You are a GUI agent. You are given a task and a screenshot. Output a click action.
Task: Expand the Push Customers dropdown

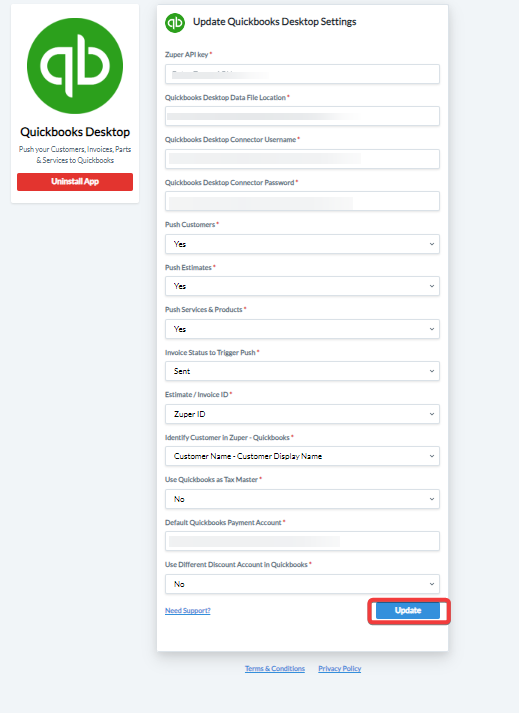coord(302,244)
